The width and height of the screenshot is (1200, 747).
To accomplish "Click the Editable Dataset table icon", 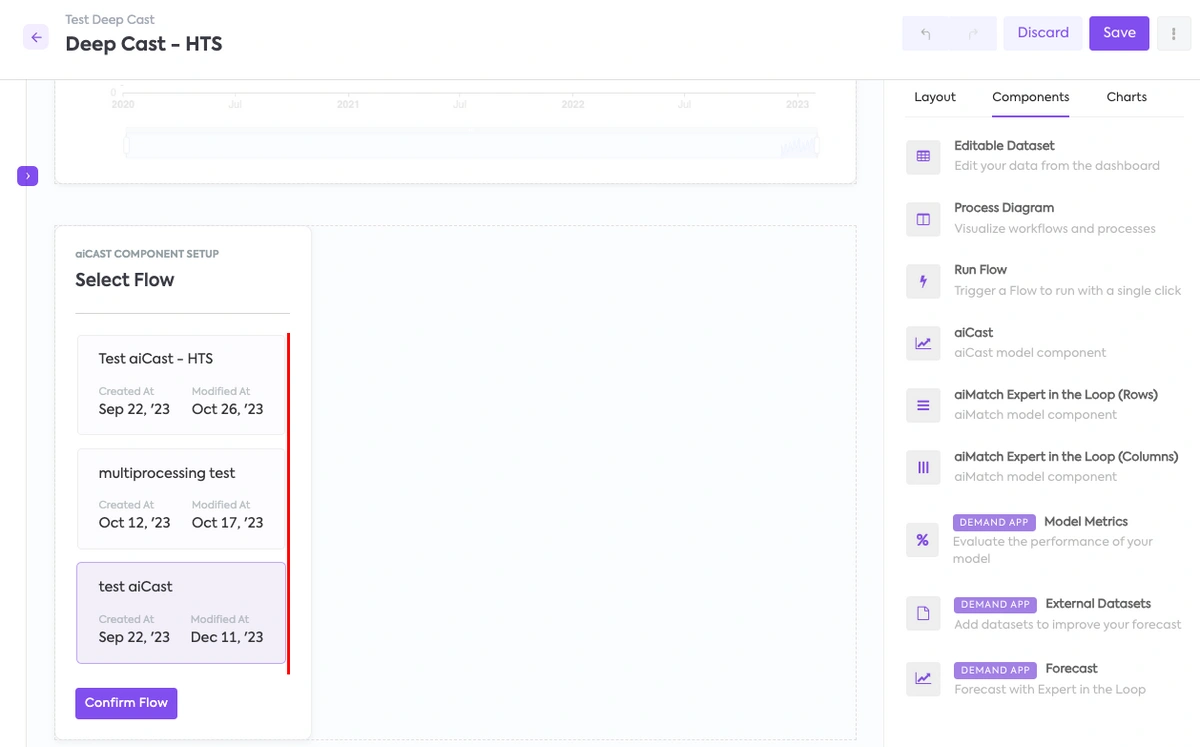I will (x=922, y=157).
